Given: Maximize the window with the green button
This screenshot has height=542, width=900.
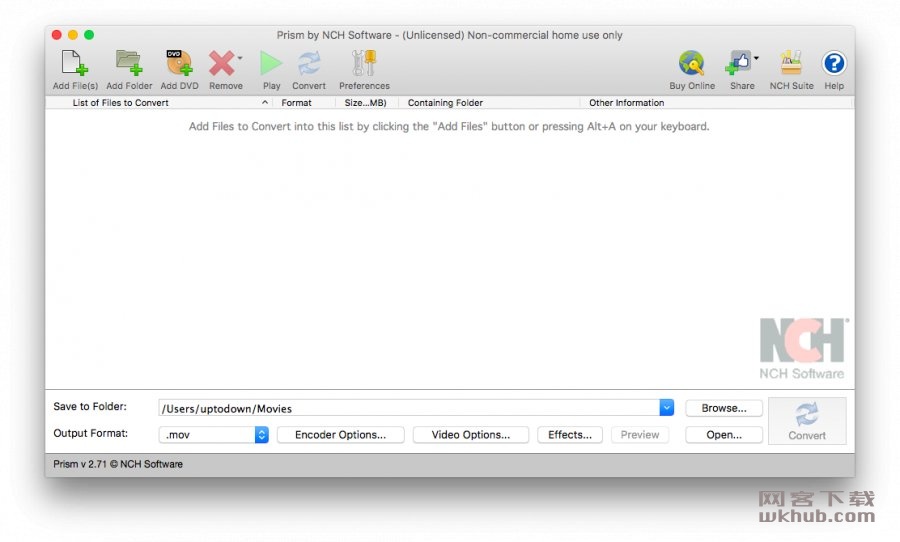Looking at the screenshot, I should point(89,35).
